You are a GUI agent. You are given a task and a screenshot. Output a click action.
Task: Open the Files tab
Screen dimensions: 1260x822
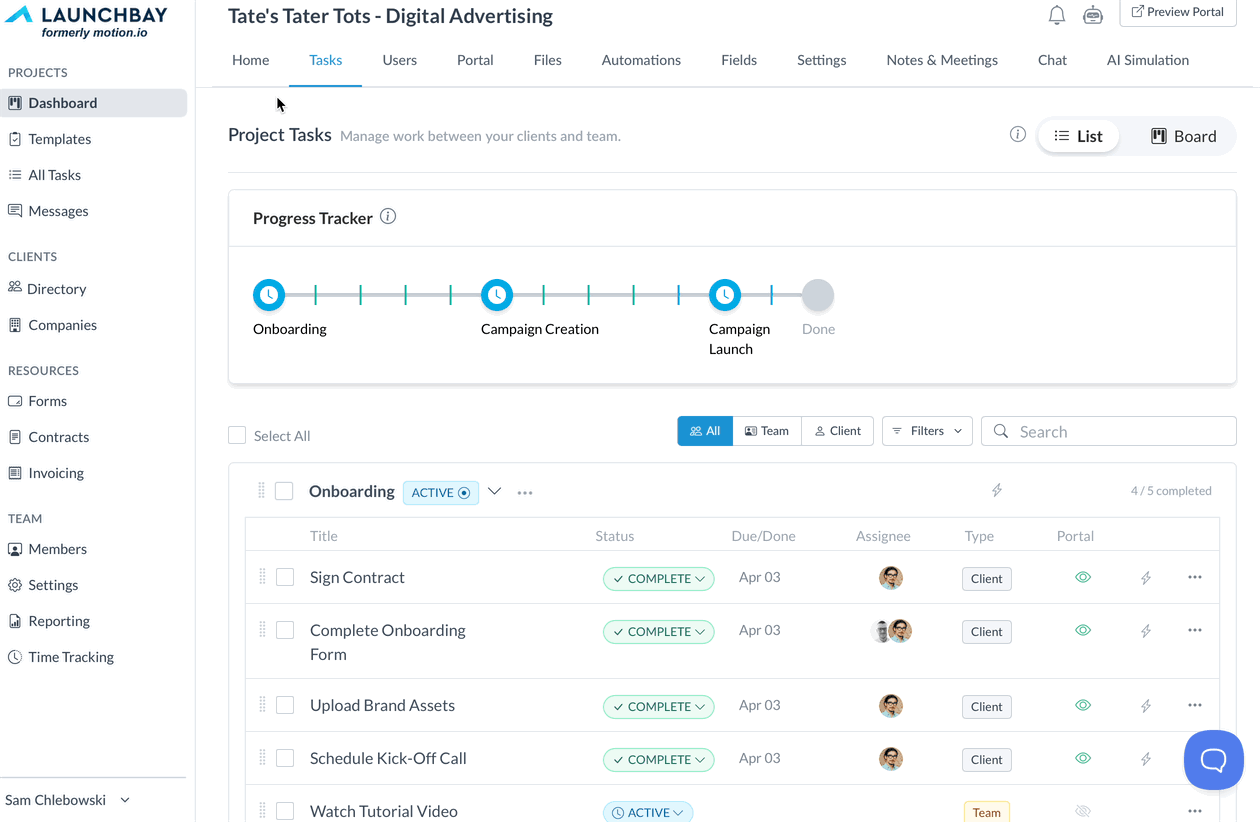pos(547,60)
